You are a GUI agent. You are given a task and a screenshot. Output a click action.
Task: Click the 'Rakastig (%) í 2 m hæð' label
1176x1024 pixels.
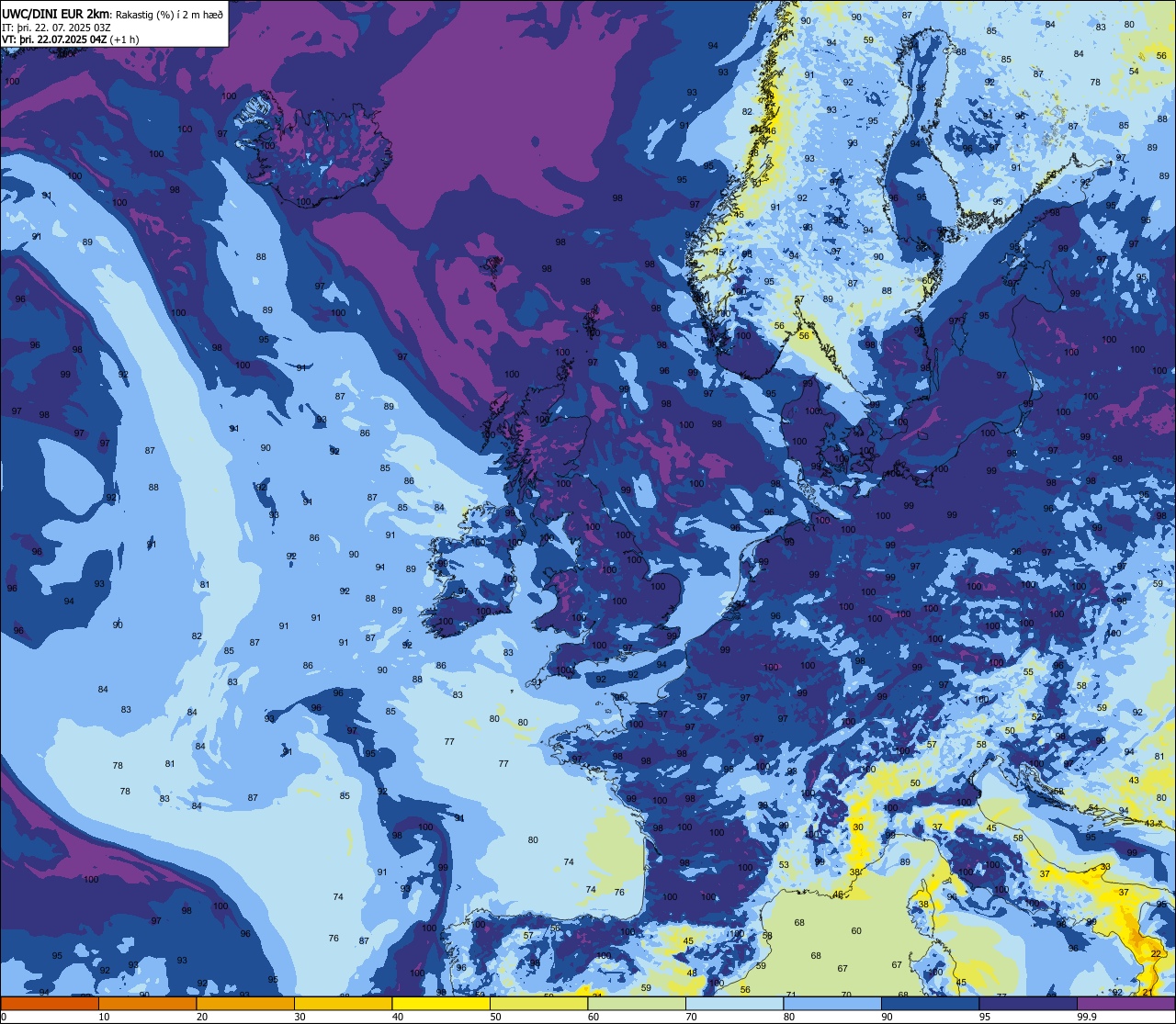(x=169, y=13)
